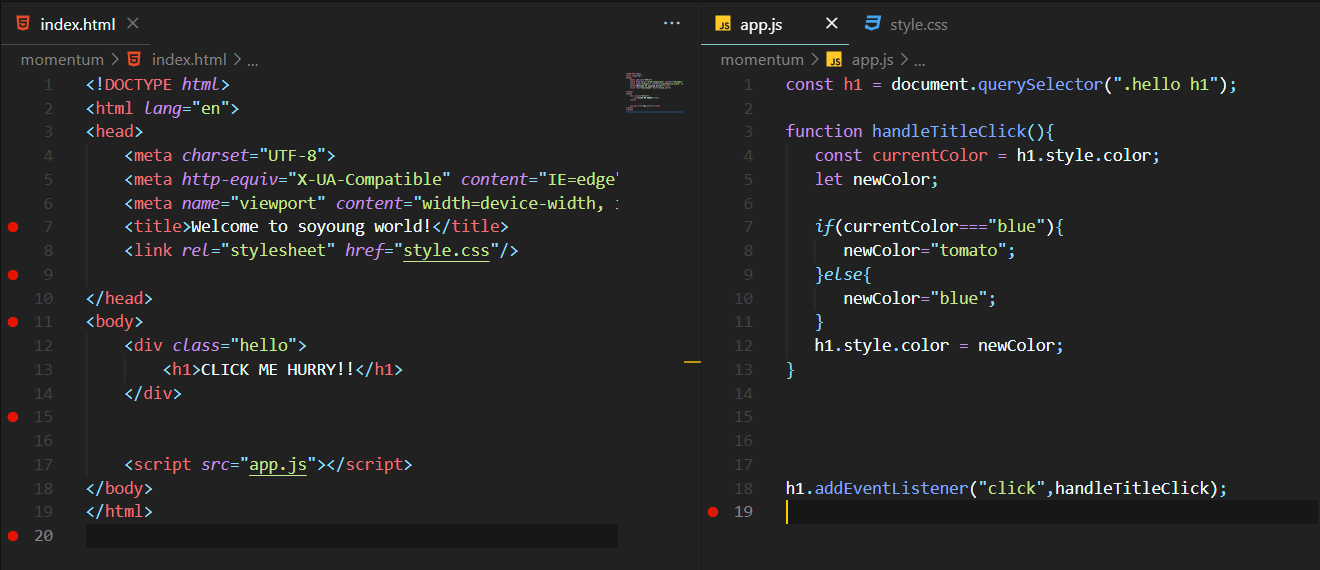
Task: Click JS icon on app.js tab
Action: 723,24
